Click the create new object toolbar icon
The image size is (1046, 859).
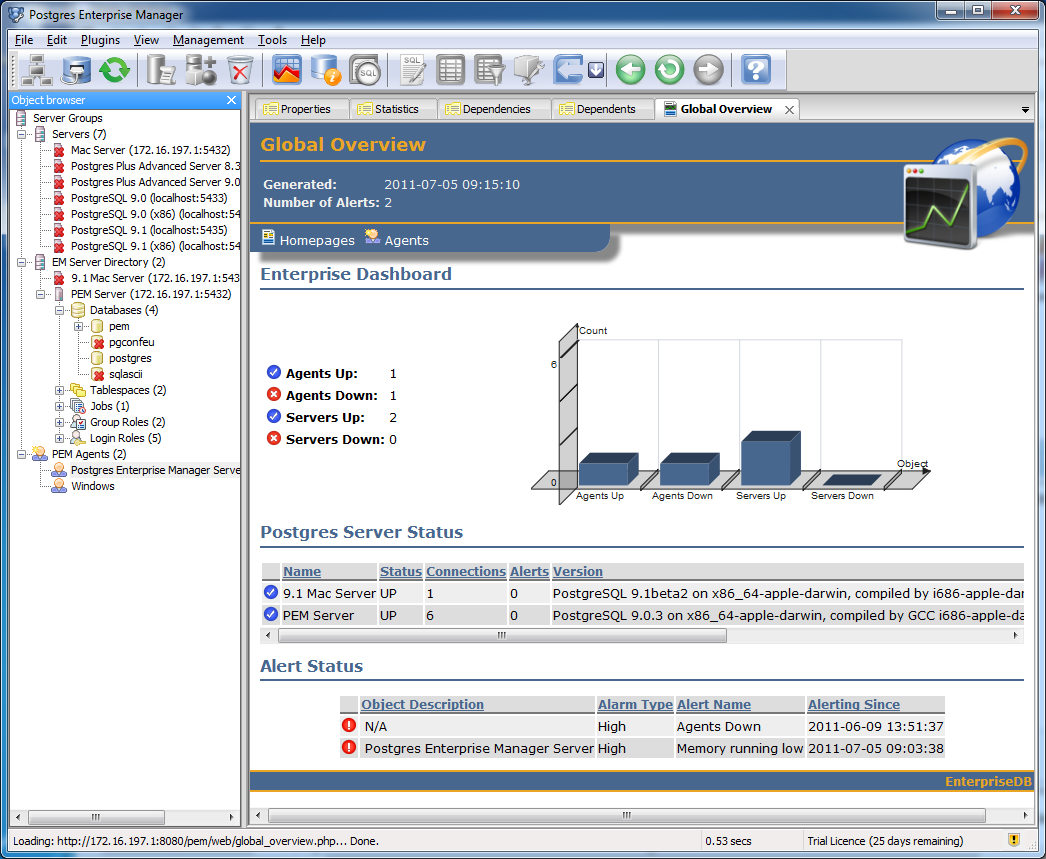coord(200,70)
